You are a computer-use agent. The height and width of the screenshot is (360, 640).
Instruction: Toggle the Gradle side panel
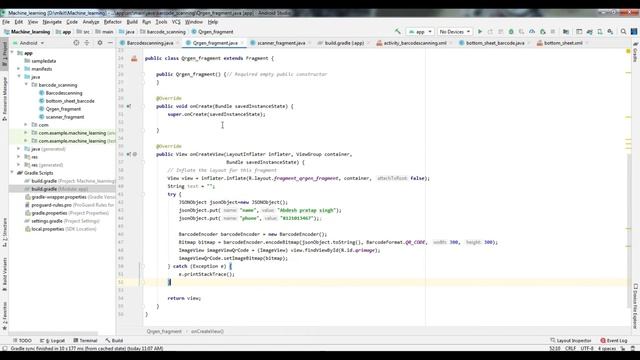coord(635,52)
